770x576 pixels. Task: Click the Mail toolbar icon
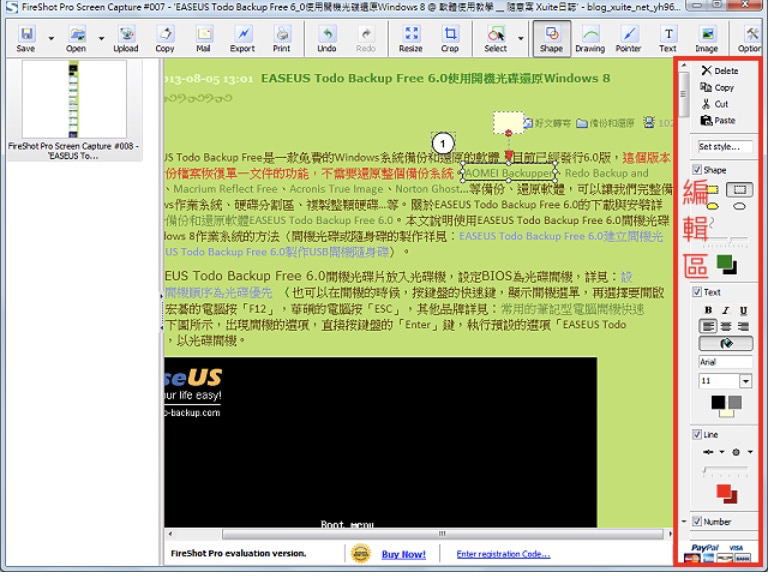[x=203, y=38]
